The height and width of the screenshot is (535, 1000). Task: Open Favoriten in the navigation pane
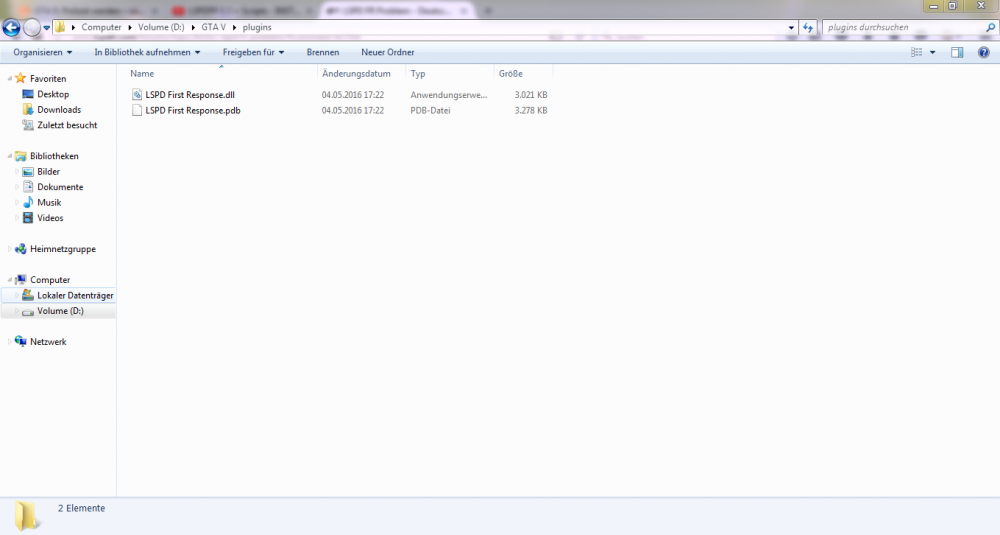(x=48, y=78)
